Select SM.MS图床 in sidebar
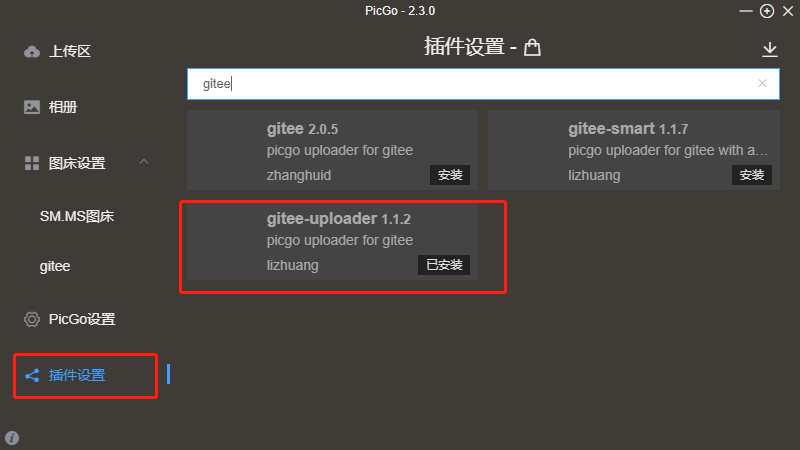Viewport: 800px width, 450px height. [x=77, y=216]
